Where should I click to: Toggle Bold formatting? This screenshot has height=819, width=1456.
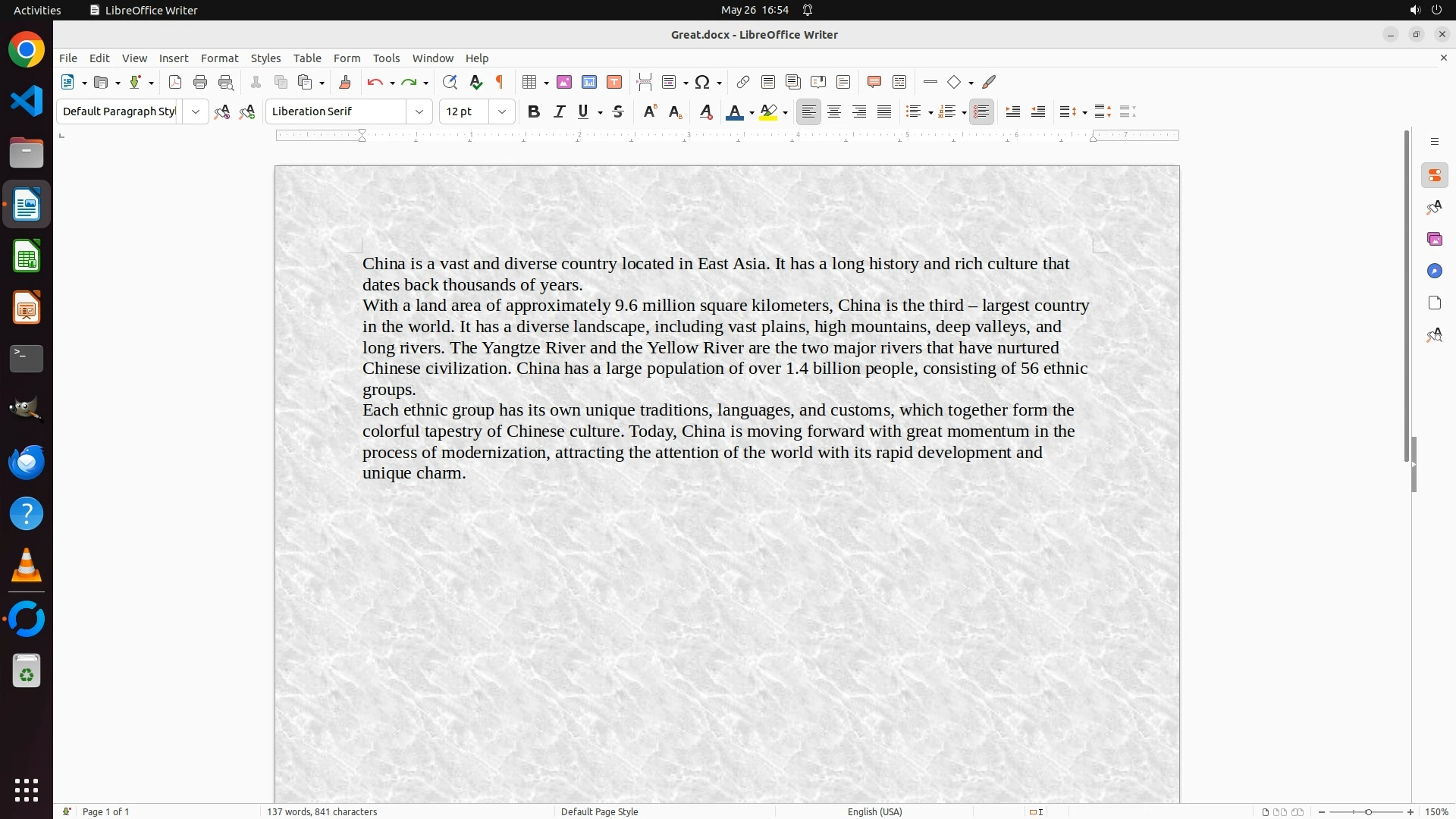tap(534, 112)
